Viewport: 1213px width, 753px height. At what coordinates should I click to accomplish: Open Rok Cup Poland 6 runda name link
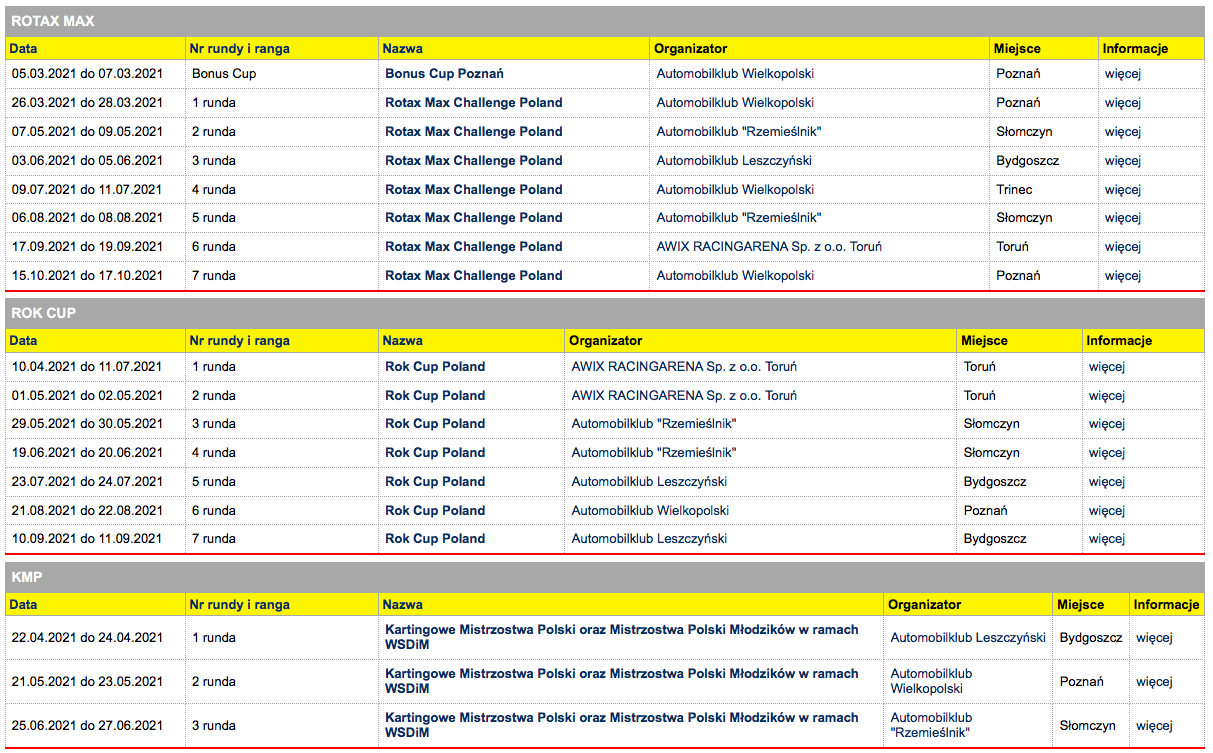[x=435, y=511]
